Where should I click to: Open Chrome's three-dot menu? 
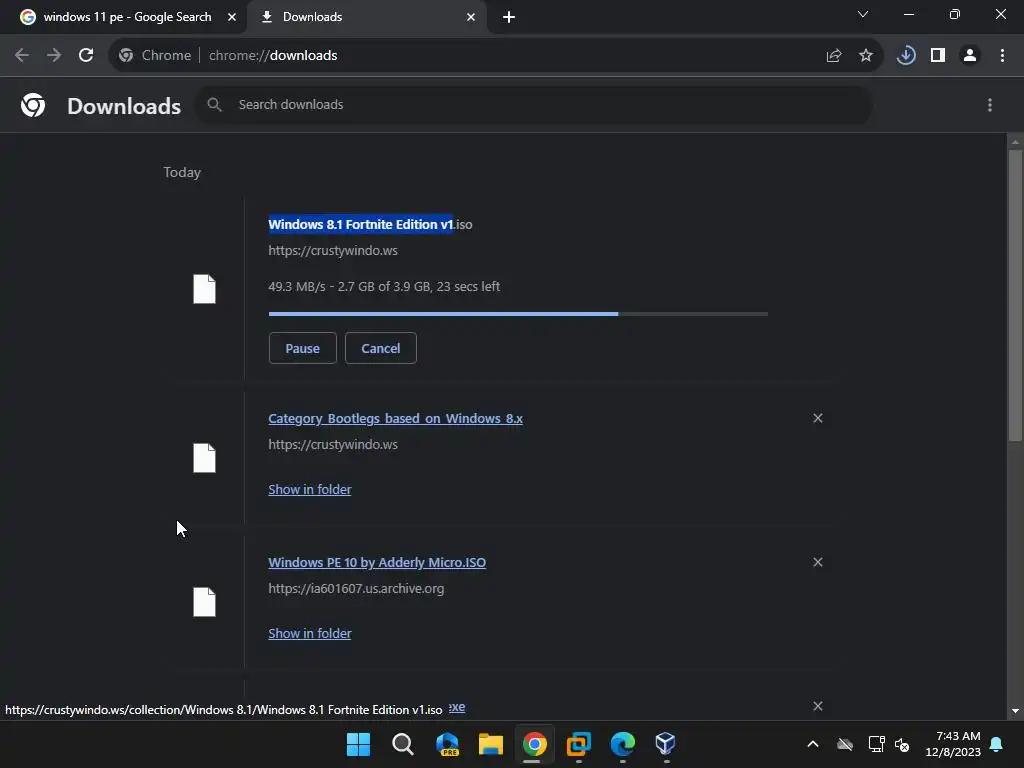pos(1002,56)
